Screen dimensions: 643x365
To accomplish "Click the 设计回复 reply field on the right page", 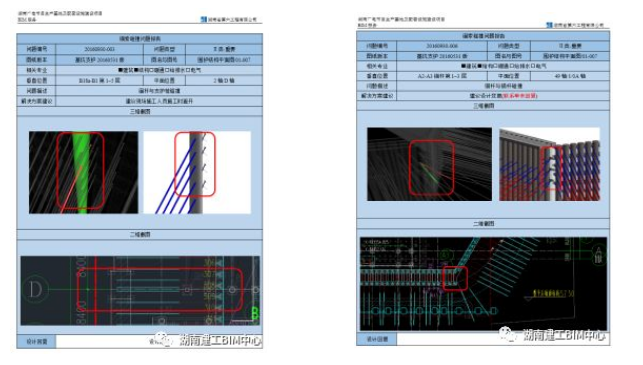I will tap(503, 339).
